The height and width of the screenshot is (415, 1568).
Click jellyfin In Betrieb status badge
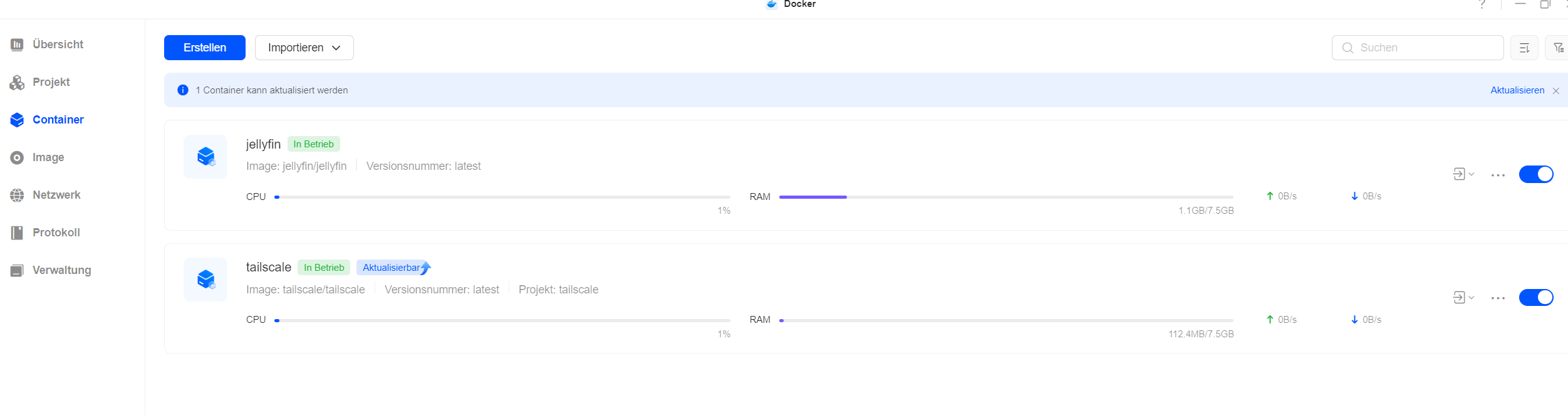tap(314, 144)
